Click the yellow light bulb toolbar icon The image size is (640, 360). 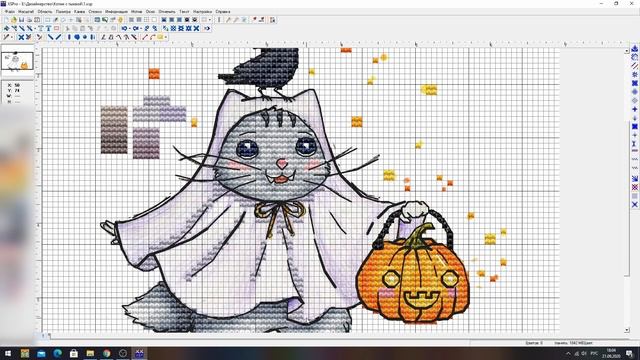(x=120, y=20)
